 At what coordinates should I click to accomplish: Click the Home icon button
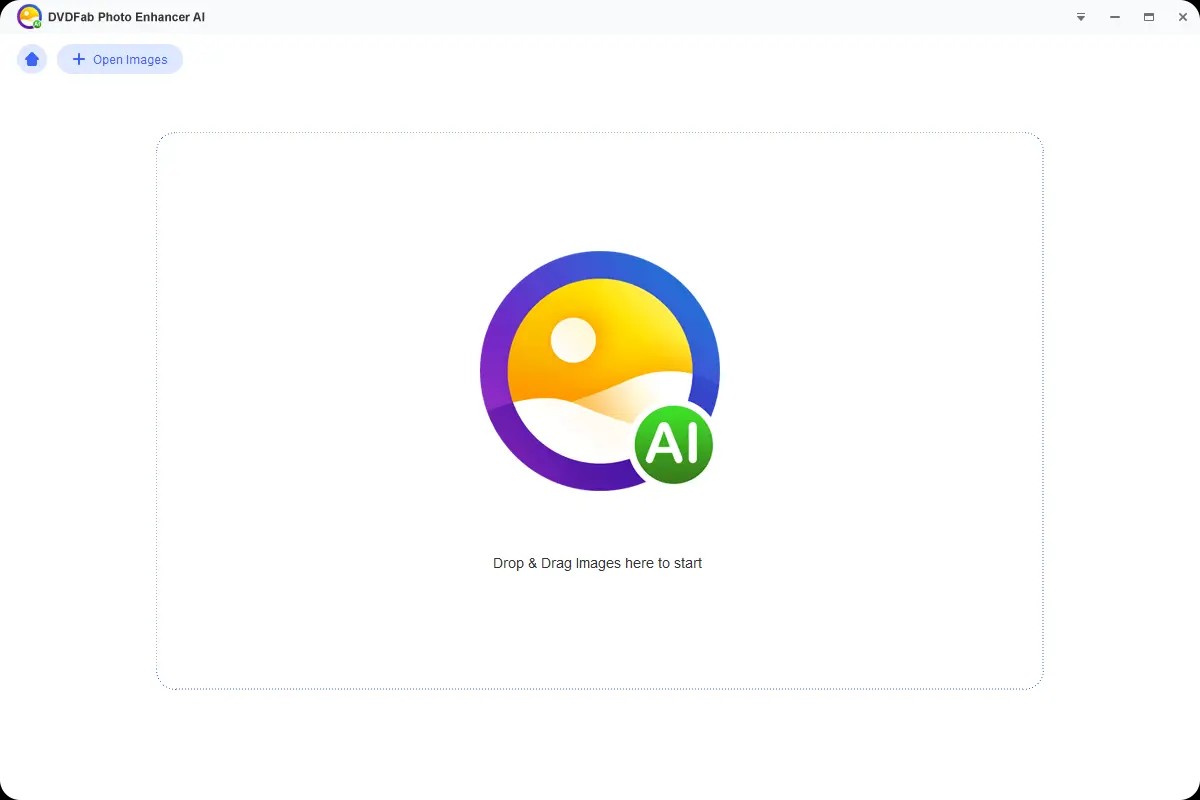click(x=32, y=59)
